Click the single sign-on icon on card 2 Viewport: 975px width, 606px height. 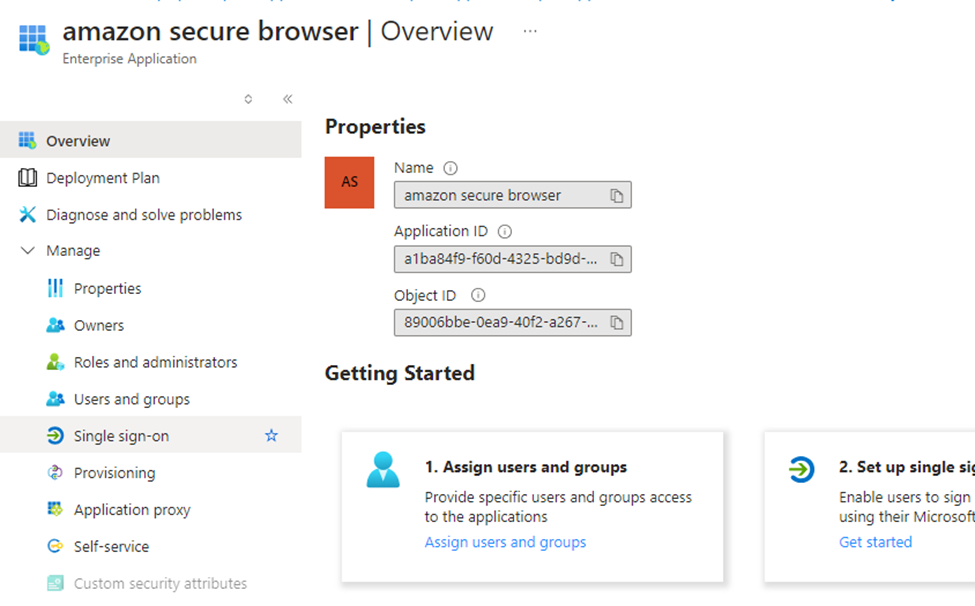click(802, 469)
